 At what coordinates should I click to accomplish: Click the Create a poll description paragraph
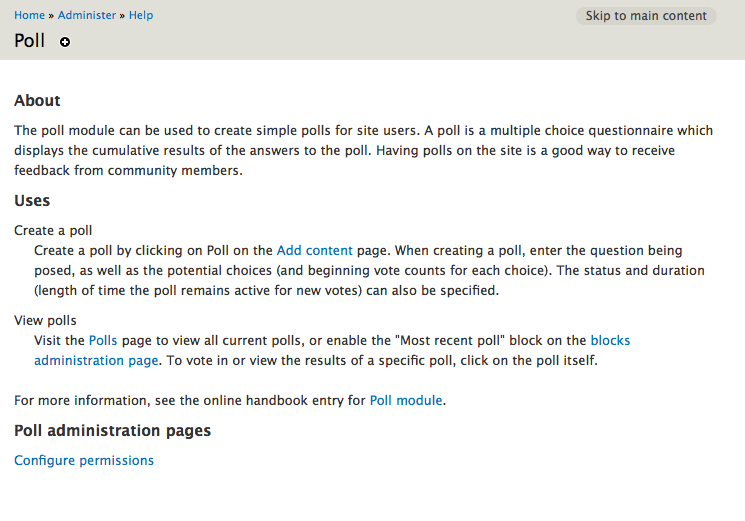(369, 270)
